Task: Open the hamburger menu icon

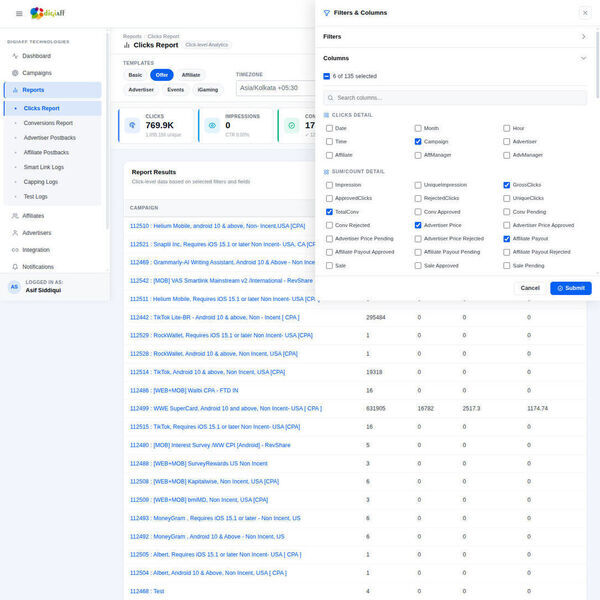Action: [x=19, y=14]
